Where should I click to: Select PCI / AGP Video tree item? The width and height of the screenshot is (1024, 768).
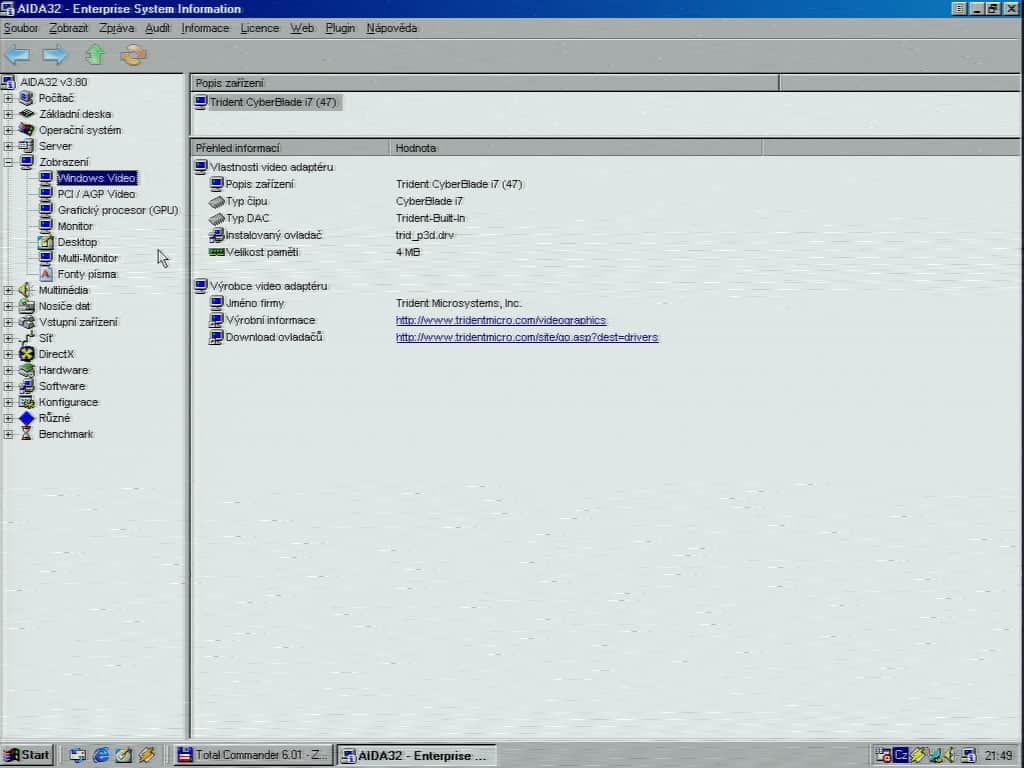coord(96,194)
